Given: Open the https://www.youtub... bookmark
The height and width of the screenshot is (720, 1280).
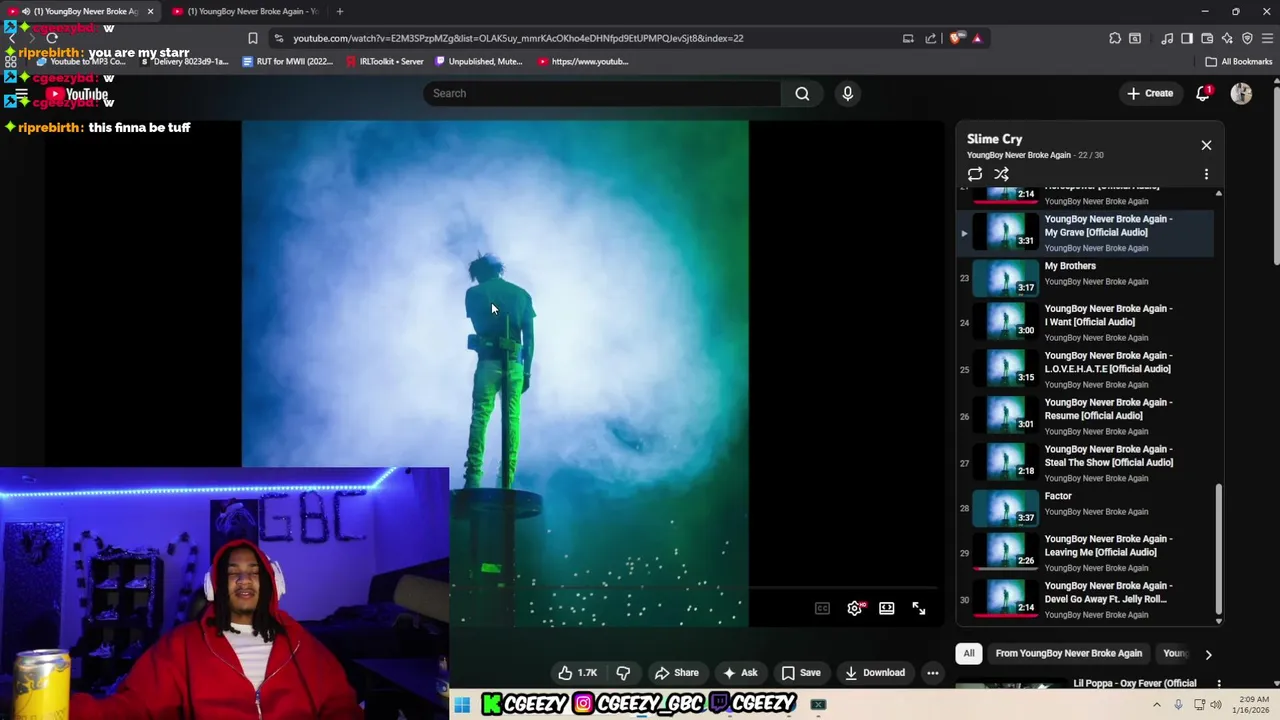Looking at the screenshot, I should [x=583, y=61].
